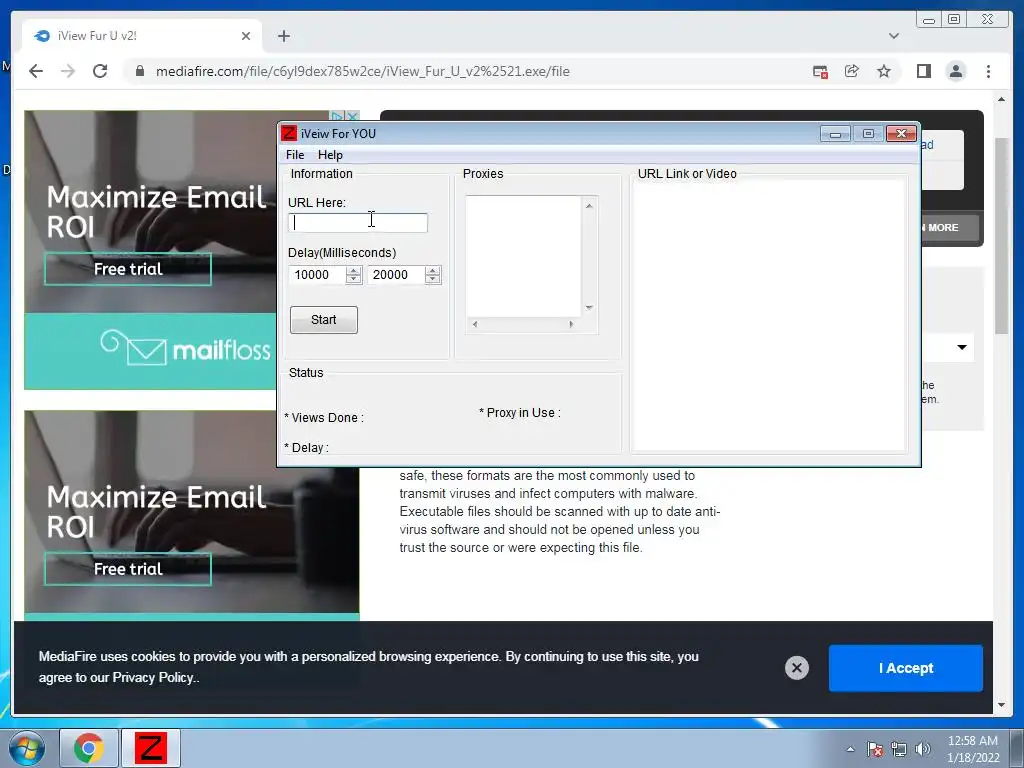This screenshot has height=768, width=1024.
Task: Switch to red Z app in taskbar
Action: 151,748
